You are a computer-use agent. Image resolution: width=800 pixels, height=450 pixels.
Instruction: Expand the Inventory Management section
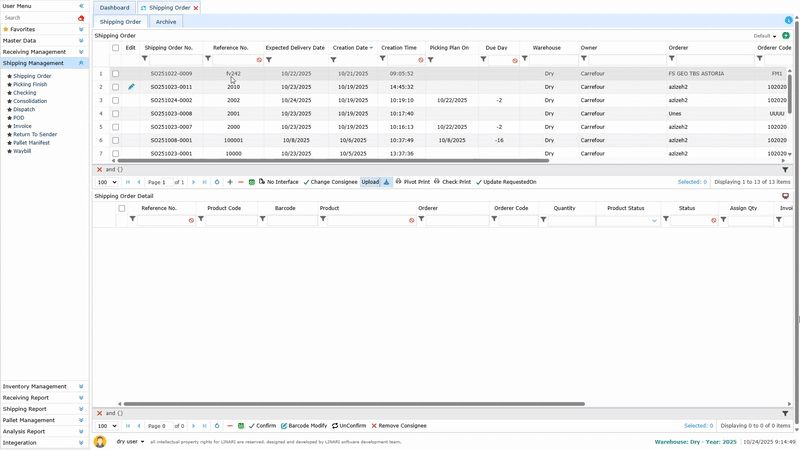[x=81, y=386]
